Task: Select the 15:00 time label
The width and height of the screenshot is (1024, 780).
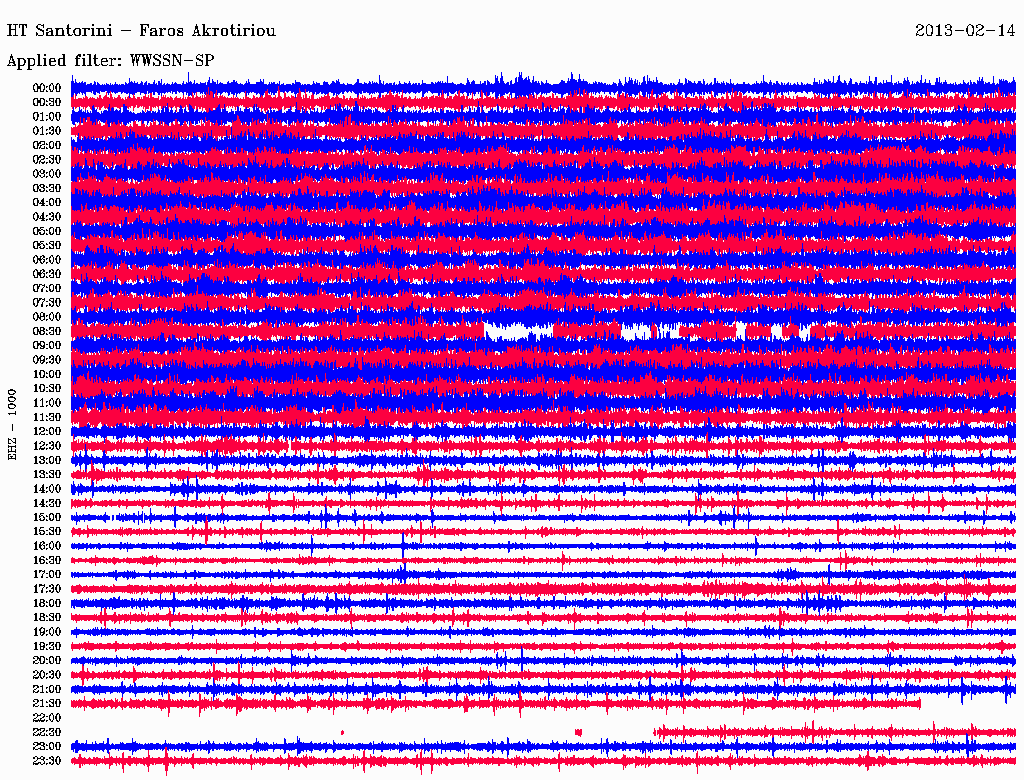Action: (x=47, y=517)
